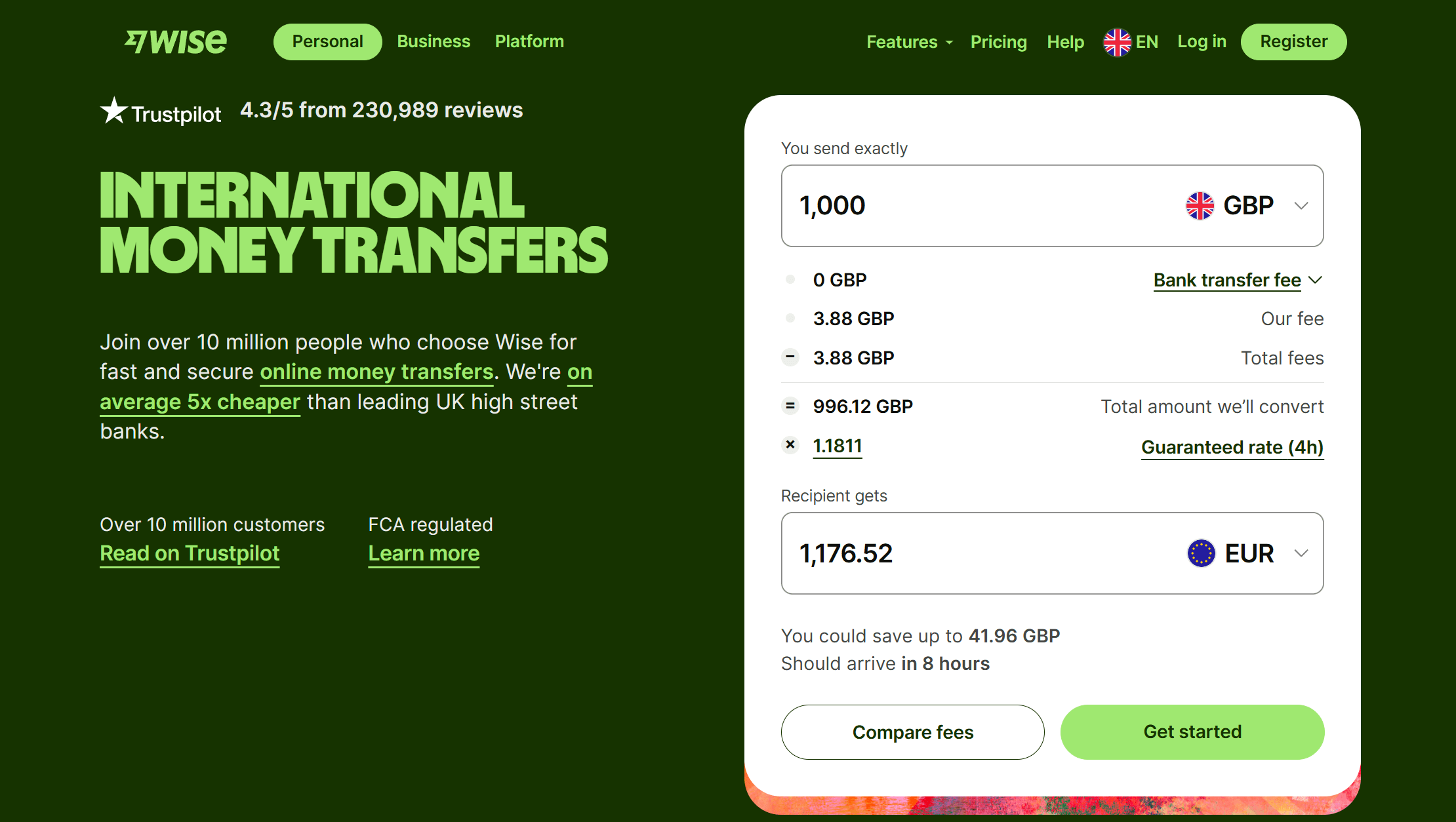
Task: Expand the EUR currency dropdown
Action: 1248,552
